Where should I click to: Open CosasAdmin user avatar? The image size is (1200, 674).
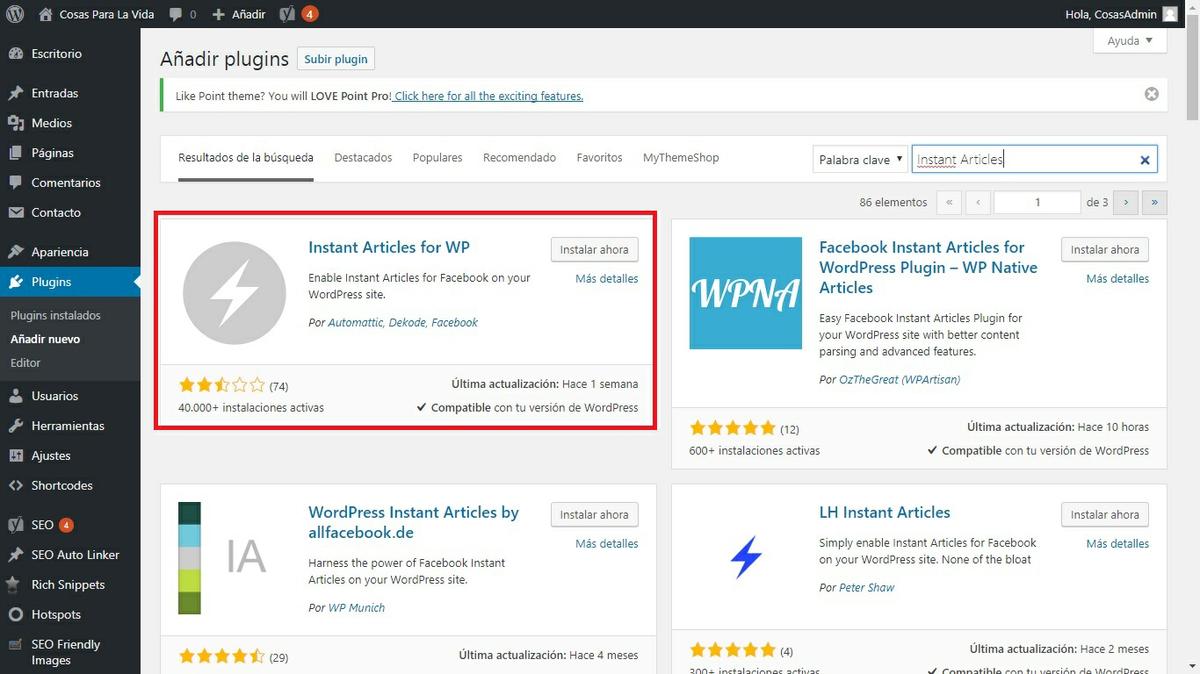1170,14
